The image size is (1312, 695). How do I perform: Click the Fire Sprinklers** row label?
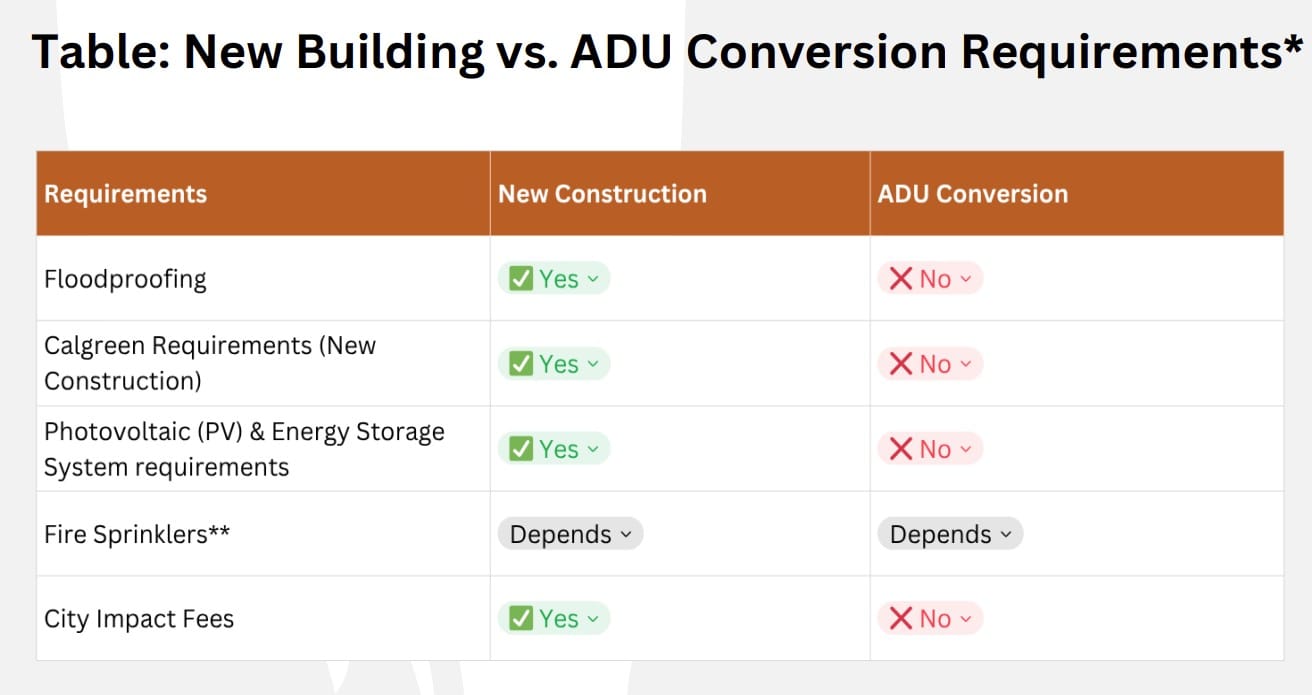click(137, 534)
